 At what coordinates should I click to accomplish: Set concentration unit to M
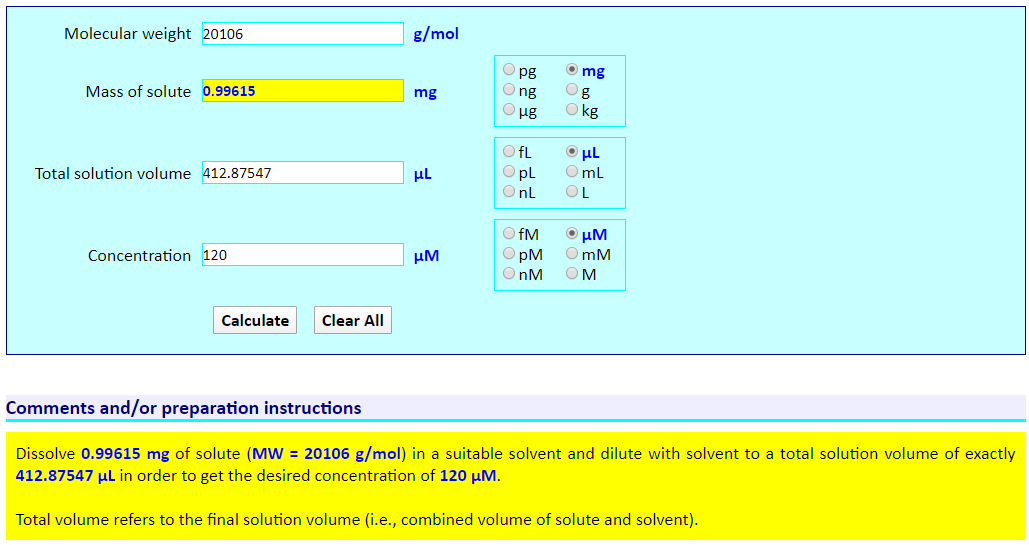[572, 274]
